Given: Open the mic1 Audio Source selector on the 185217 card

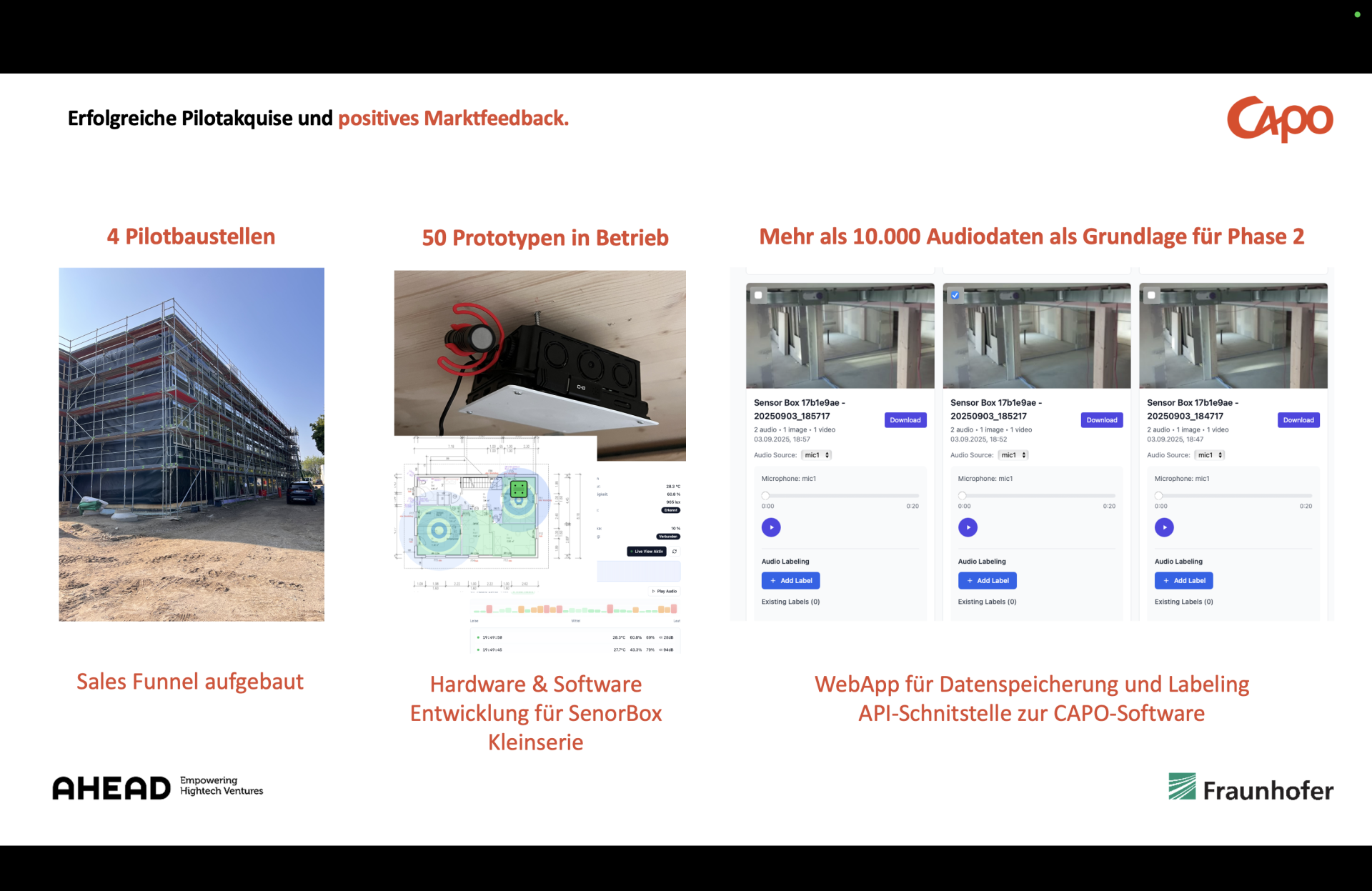Looking at the screenshot, I should coord(1013,454).
